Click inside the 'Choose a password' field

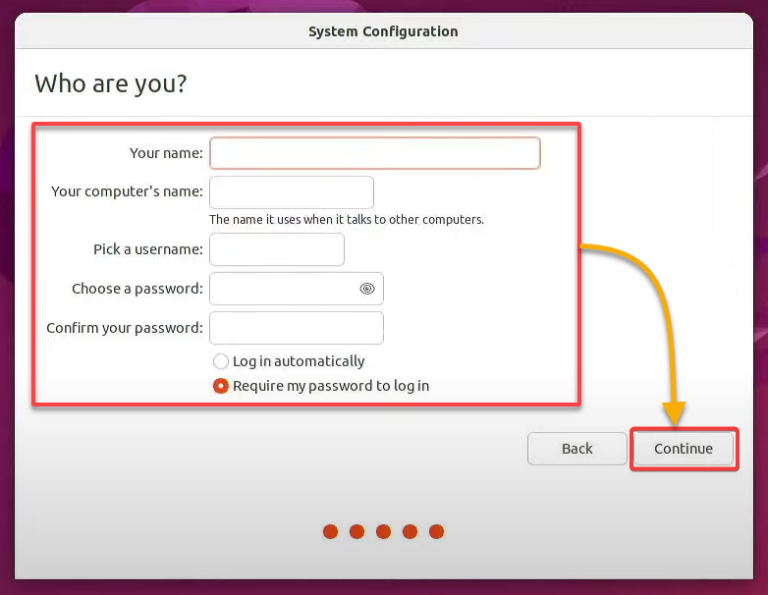click(283, 289)
